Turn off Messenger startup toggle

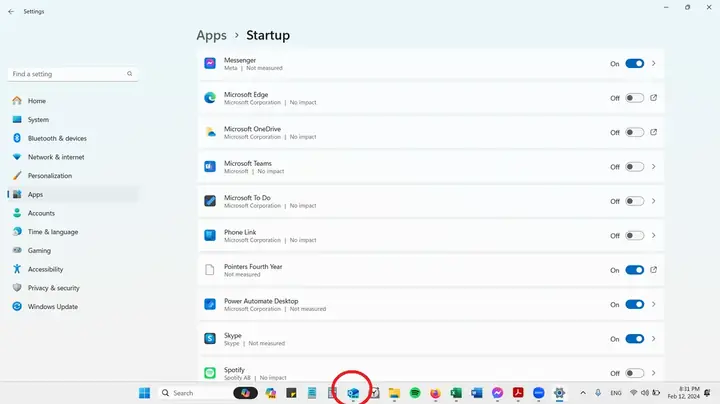pyautogui.click(x=635, y=63)
